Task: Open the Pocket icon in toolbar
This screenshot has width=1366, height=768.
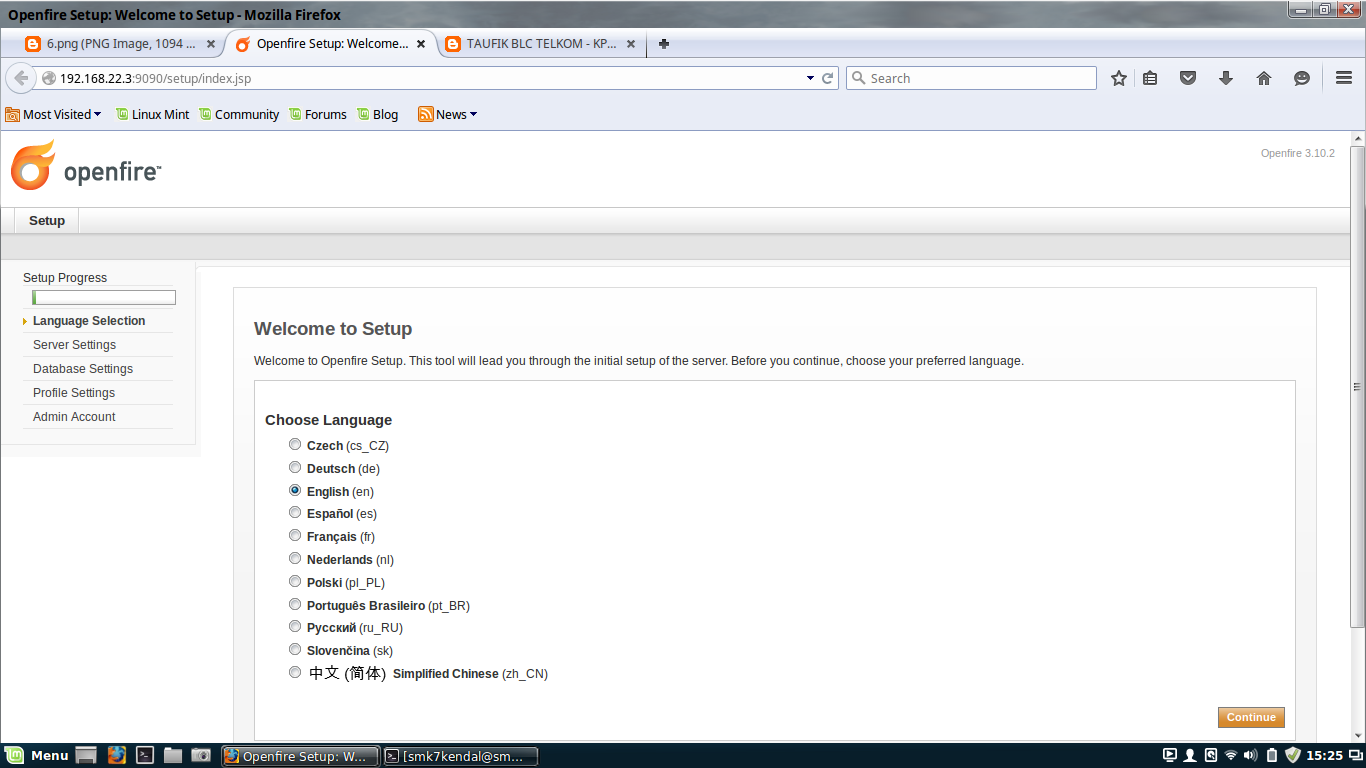Action: tap(1188, 78)
